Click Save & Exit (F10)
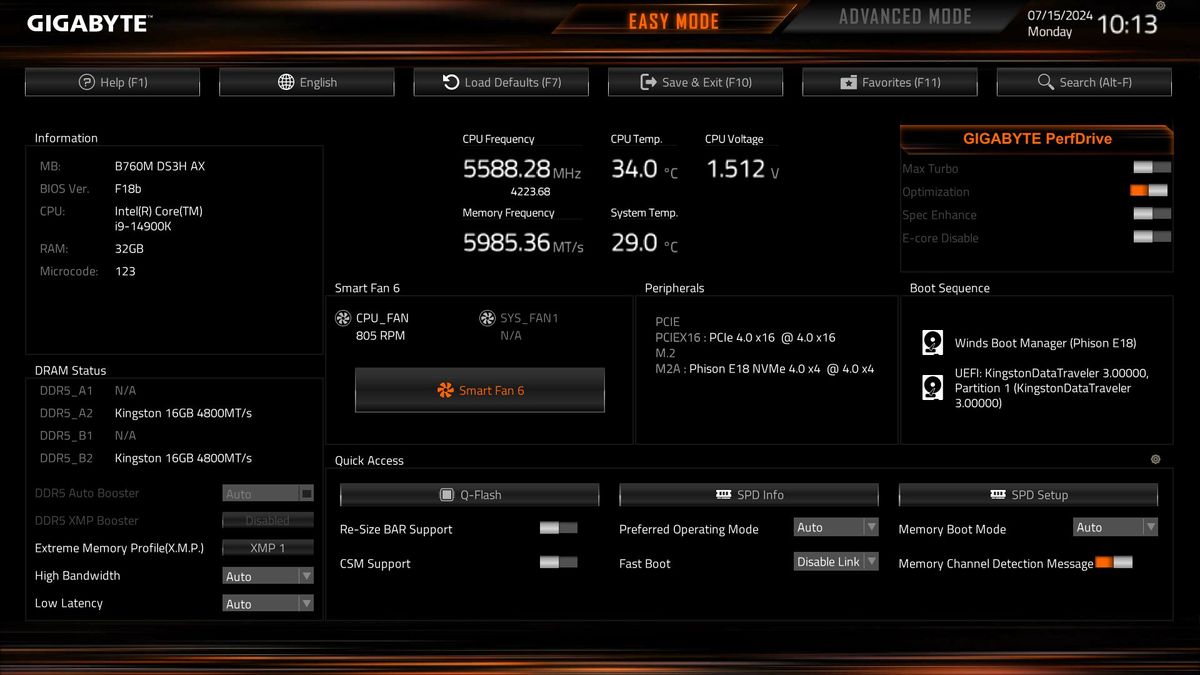Image resolution: width=1200 pixels, height=675 pixels. pyautogui.click(x=695, y=82)
